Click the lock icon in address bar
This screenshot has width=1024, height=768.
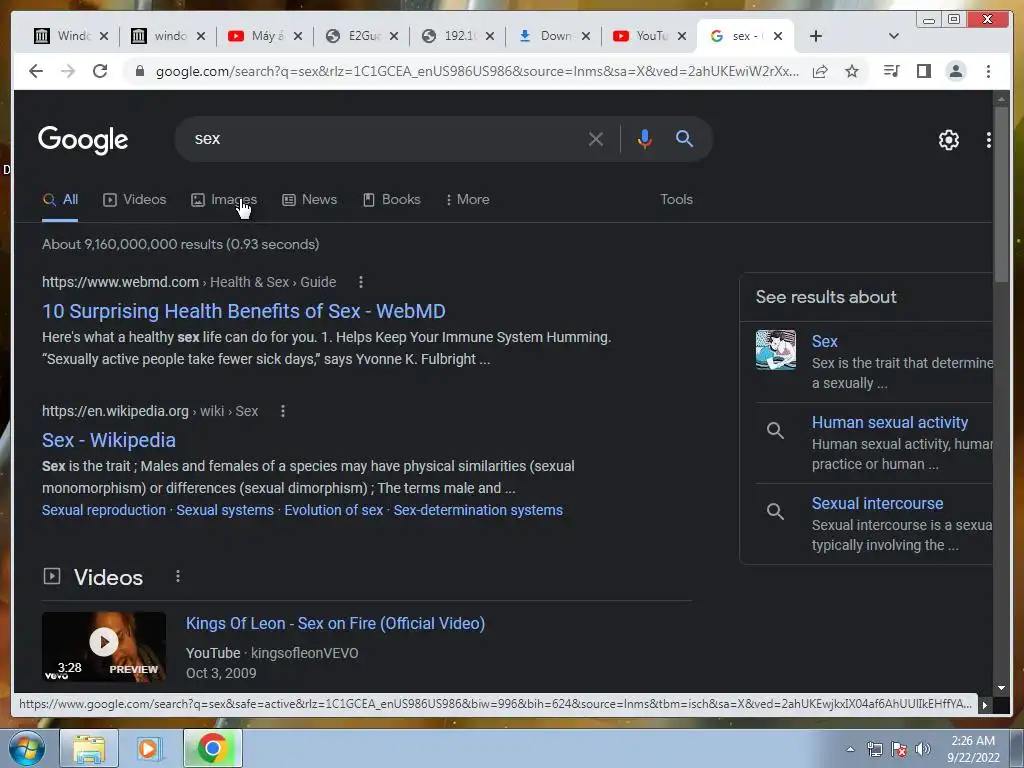[139, 71]
